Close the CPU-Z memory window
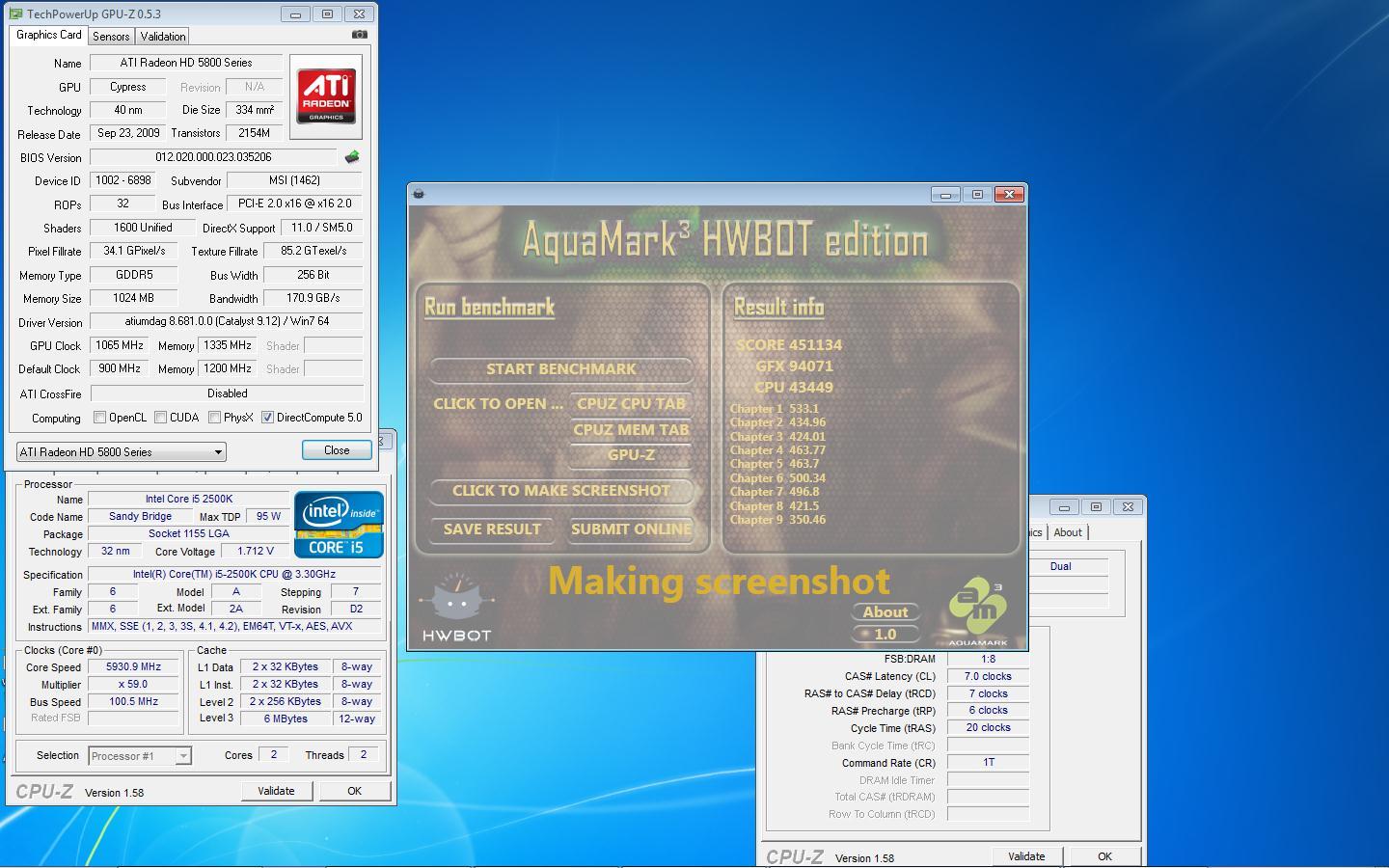The height and width of the screenshot is (868, 1389). click(x=1128, y=506)
